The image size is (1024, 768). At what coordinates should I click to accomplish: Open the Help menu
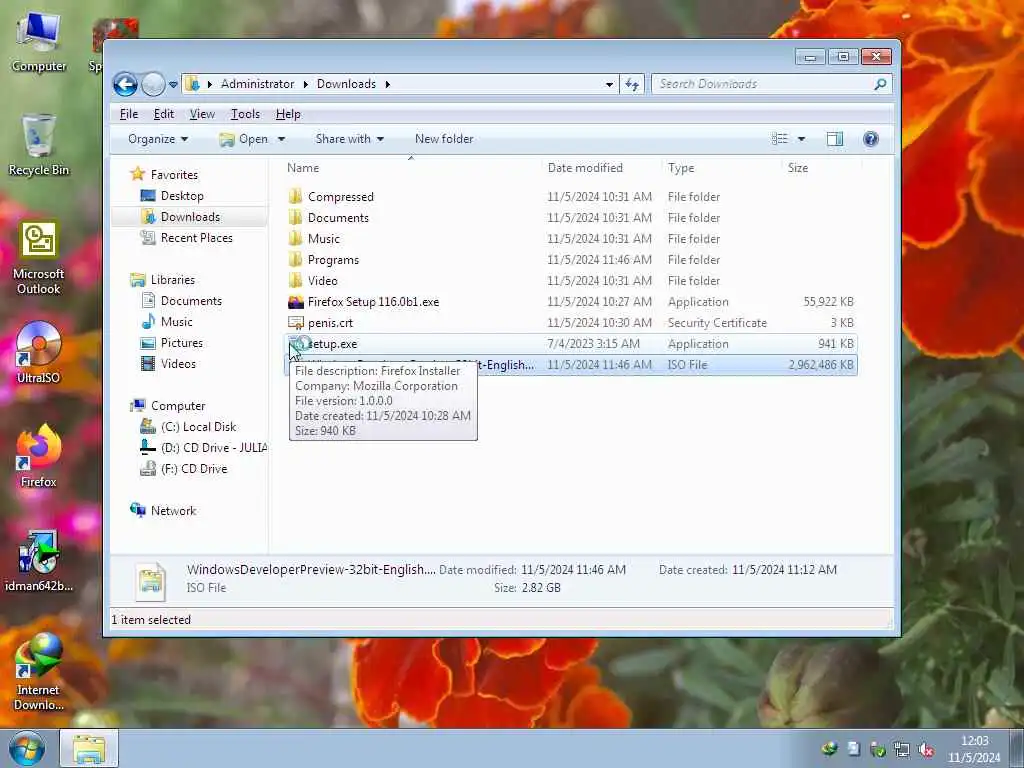click(x=288, y=114)
